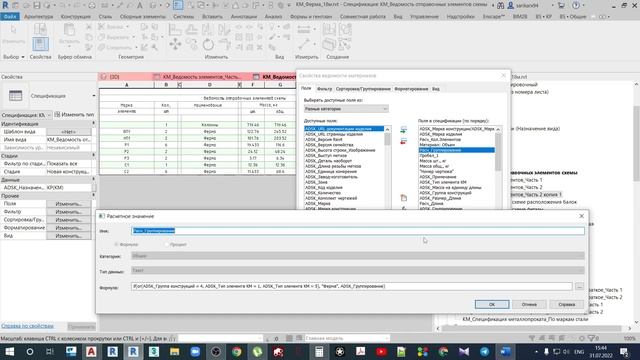Screen dimensions: 640x360
Task: Click the КМ_Ведомость элементов_Часть view tab
Action: pos(202,77)
